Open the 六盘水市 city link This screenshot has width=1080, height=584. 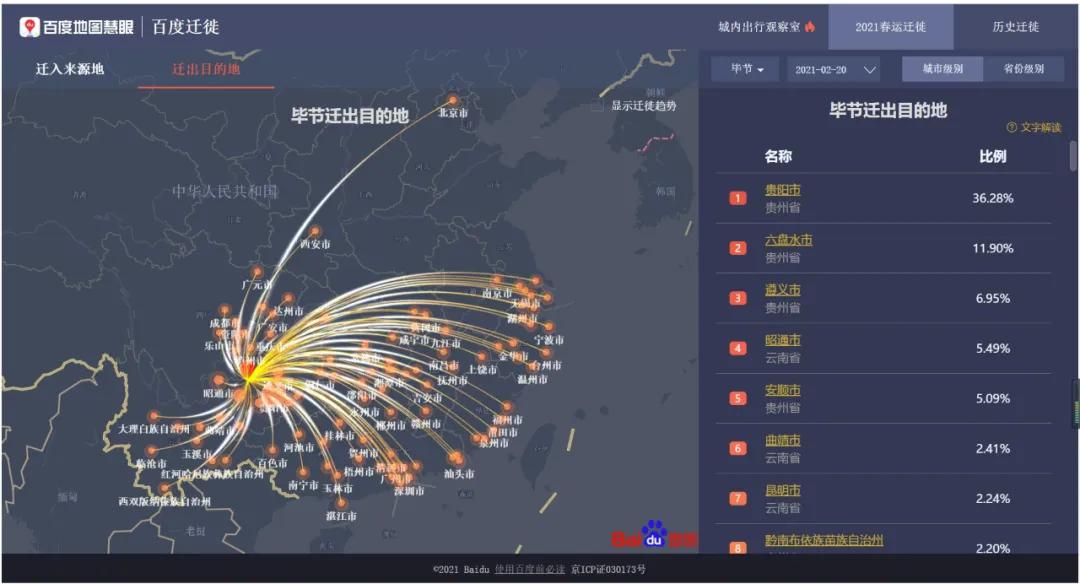(789, 240)
